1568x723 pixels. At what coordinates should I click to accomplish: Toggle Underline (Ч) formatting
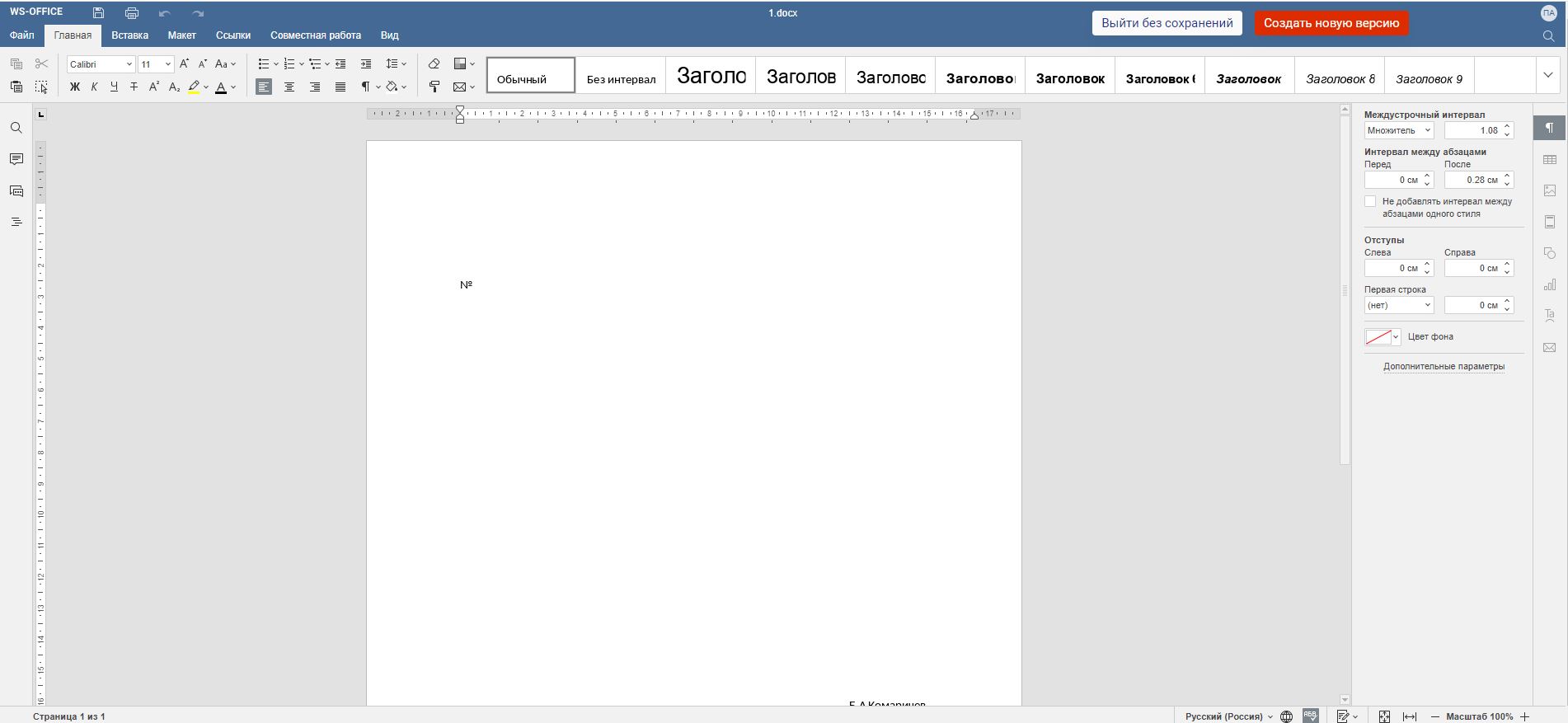click(x=114, y=87)
